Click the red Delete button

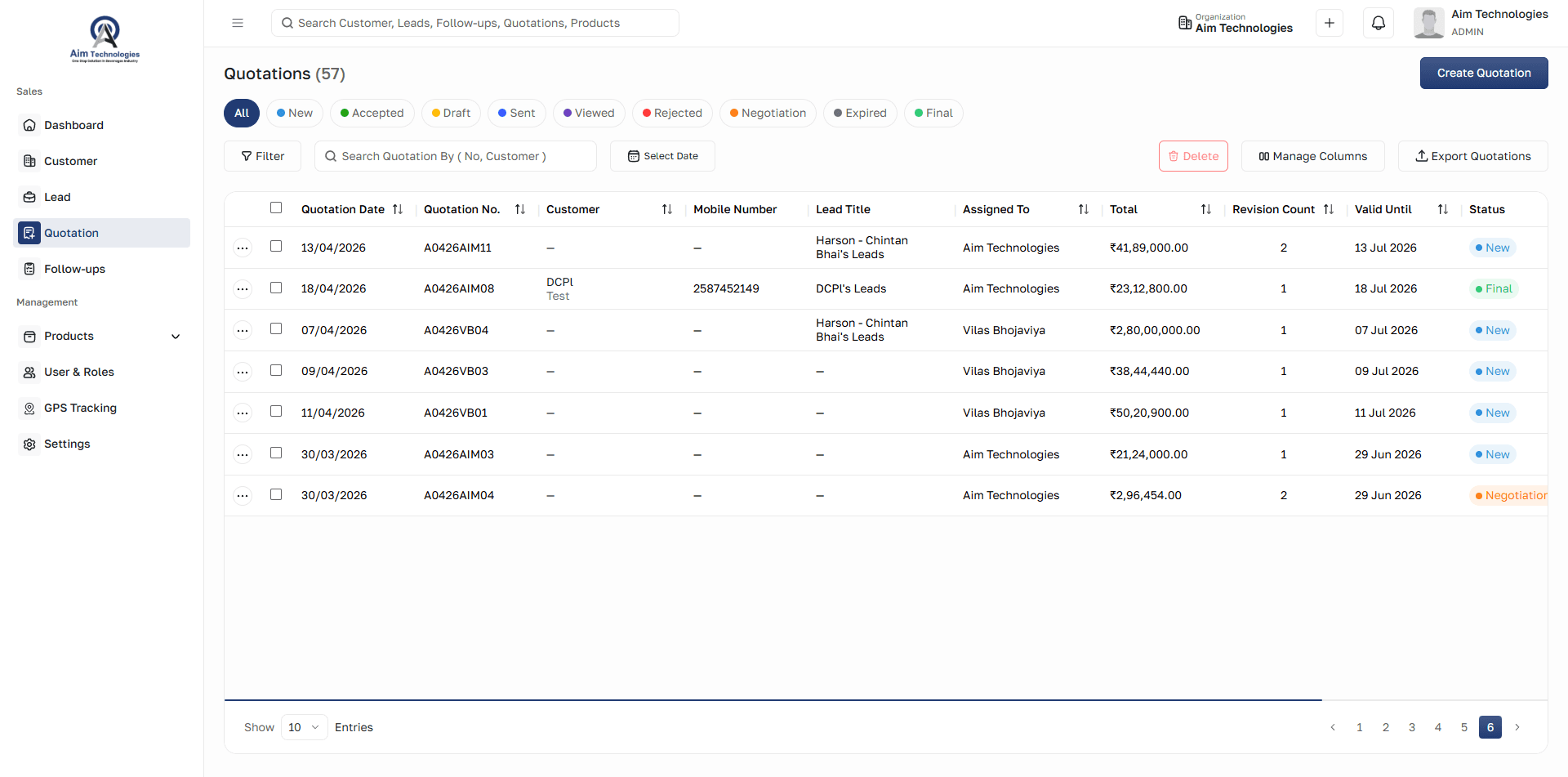point(1193,156)
